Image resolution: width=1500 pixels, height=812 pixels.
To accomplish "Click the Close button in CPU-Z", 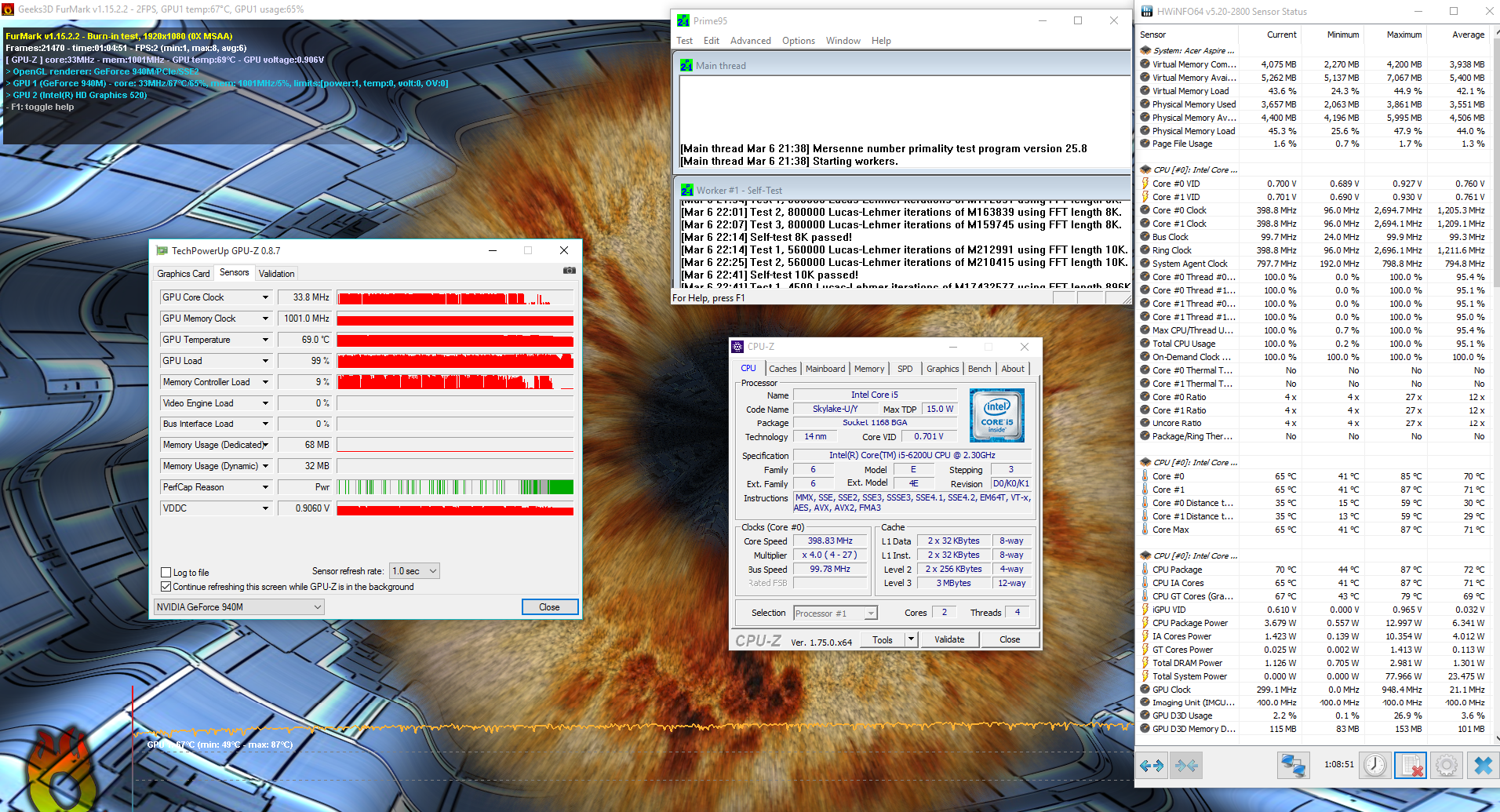I will click(1010, 639).
